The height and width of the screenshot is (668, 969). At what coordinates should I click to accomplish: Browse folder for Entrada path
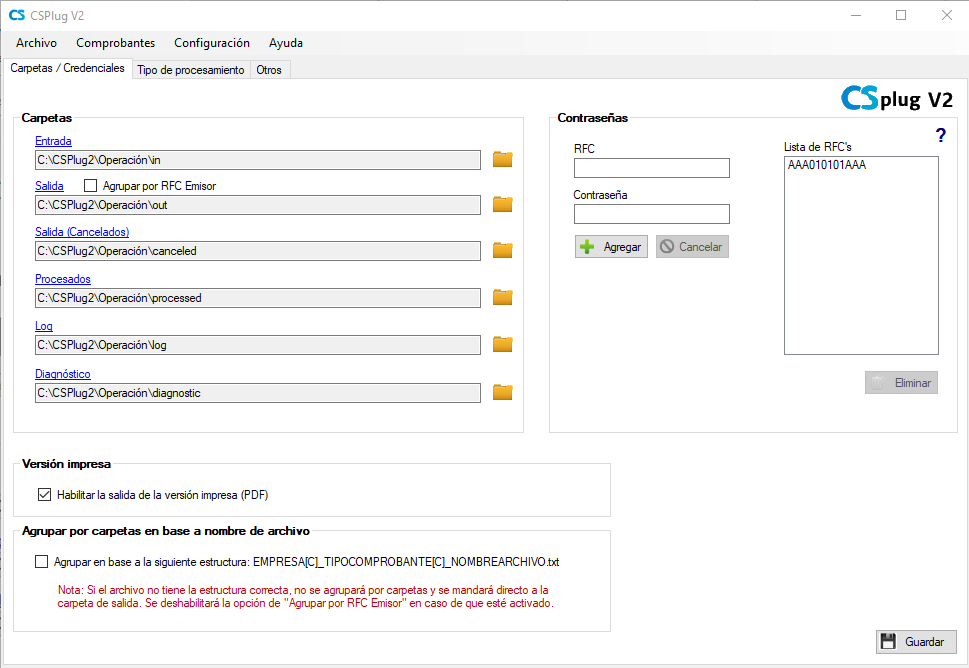[x=502, y=159]
